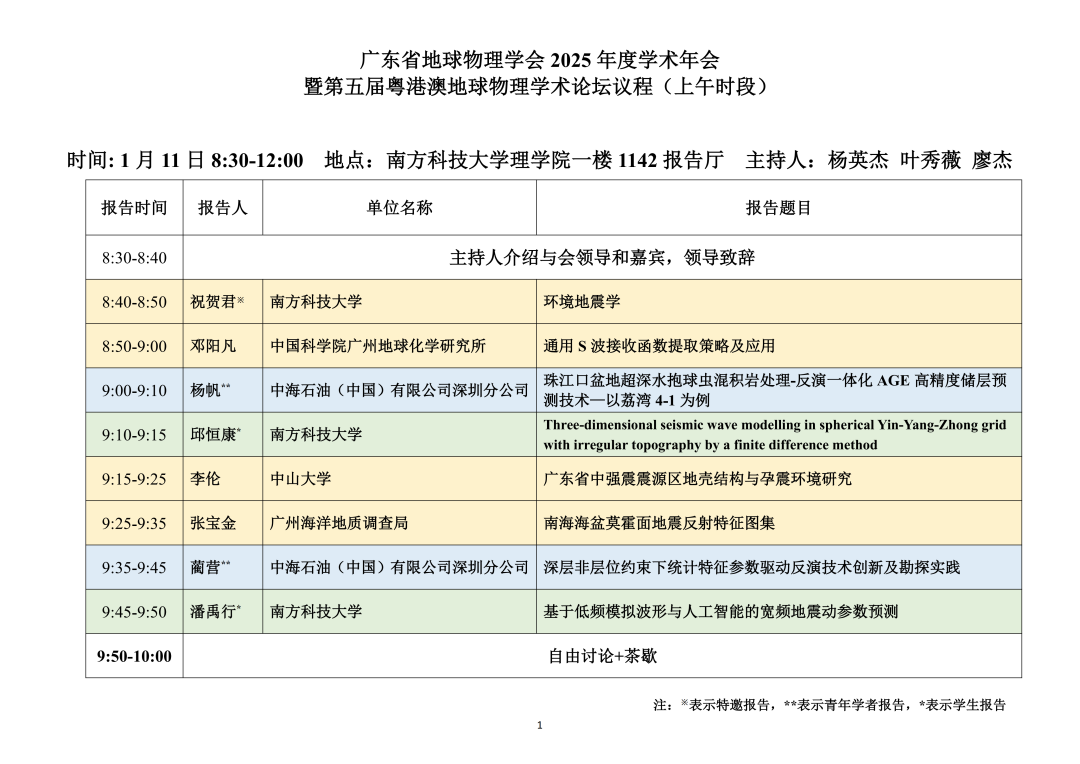Click the footnote explaining report type symbols

(x=829, y=705)
